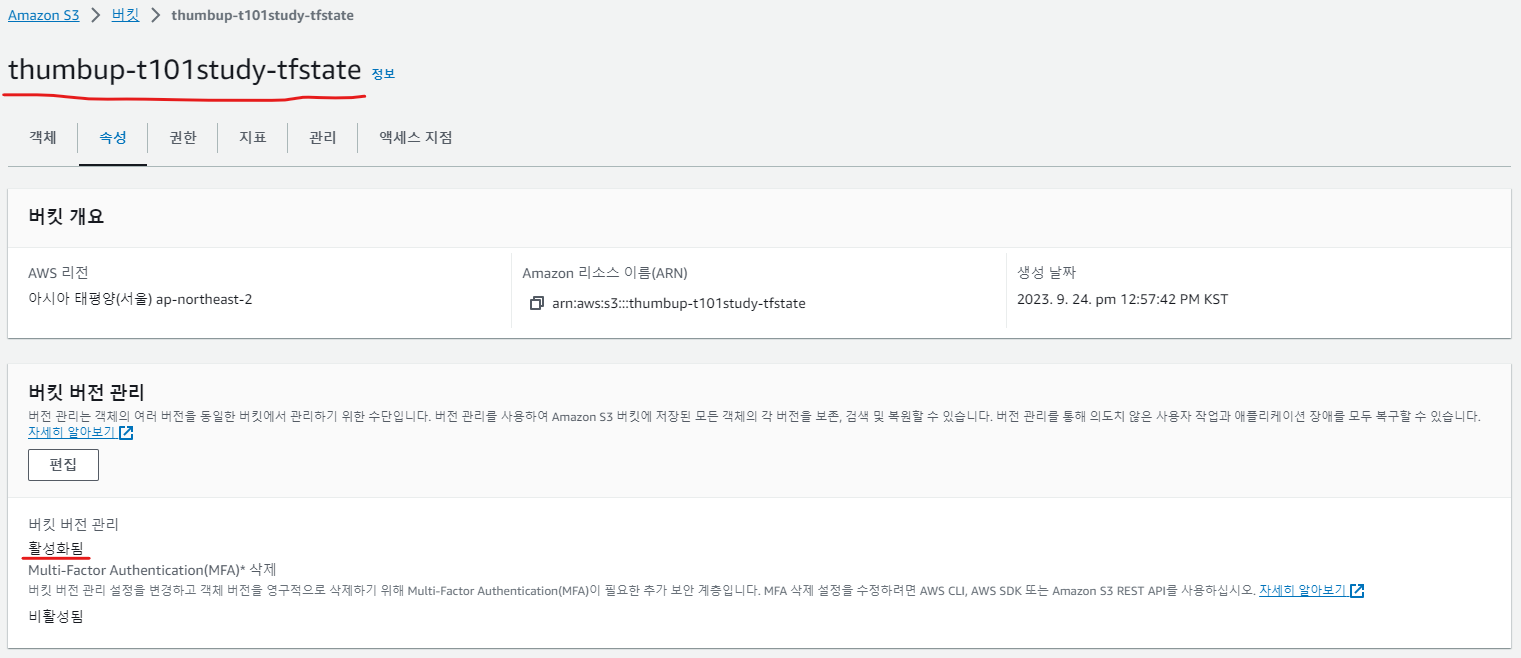
Task: Open 액세스 지점 tab
Action: (x=416, y=138)
